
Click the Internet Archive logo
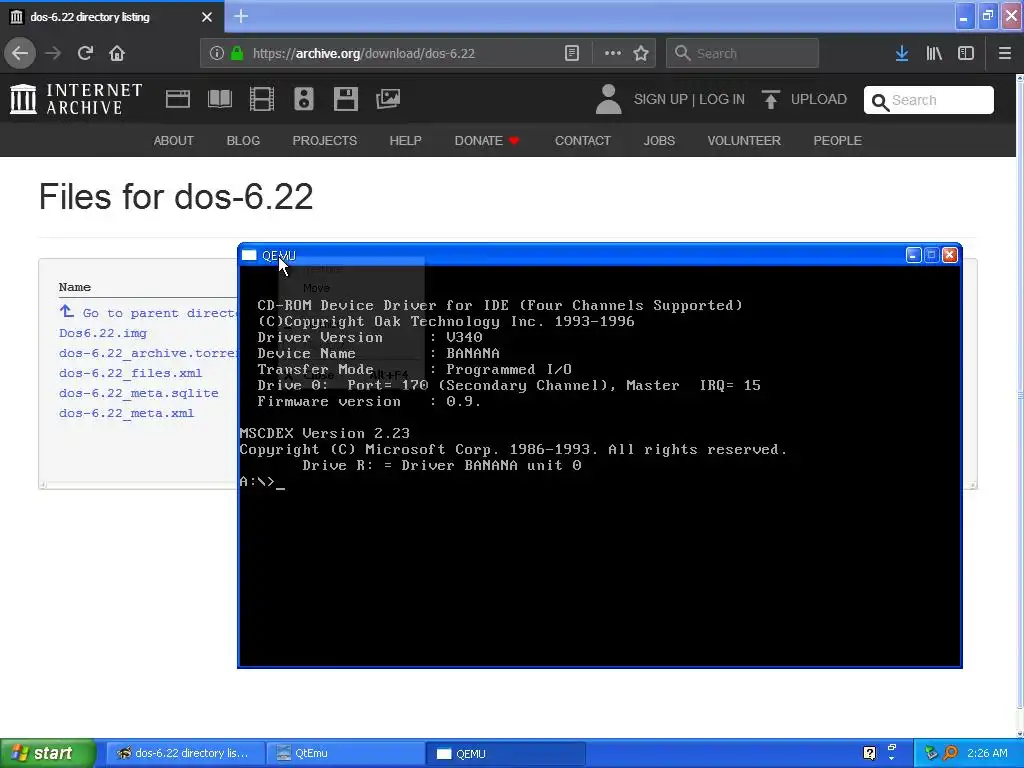click(x=76, y=99)
